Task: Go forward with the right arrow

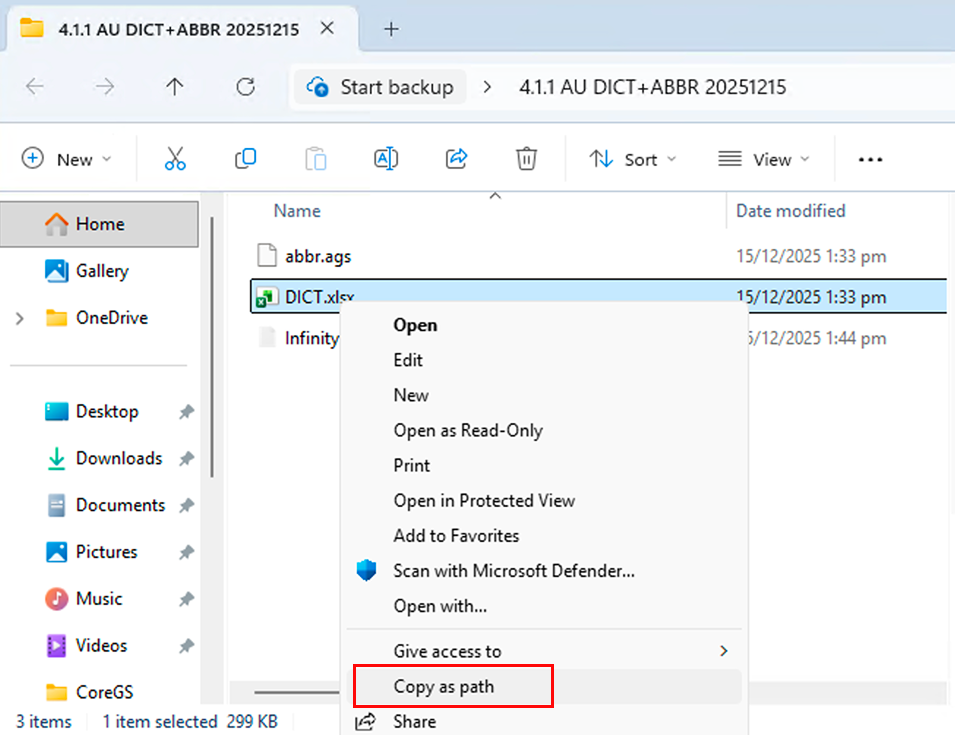Action: (105, 86)
